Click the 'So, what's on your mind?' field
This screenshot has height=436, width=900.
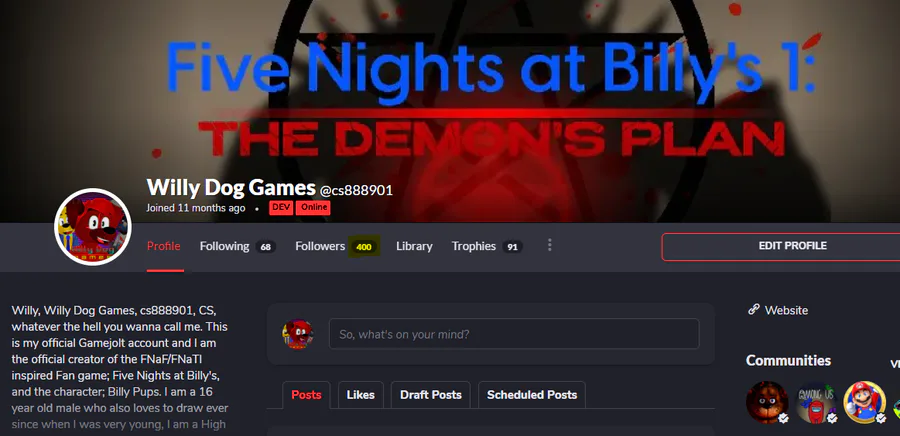tap(514, 334)
